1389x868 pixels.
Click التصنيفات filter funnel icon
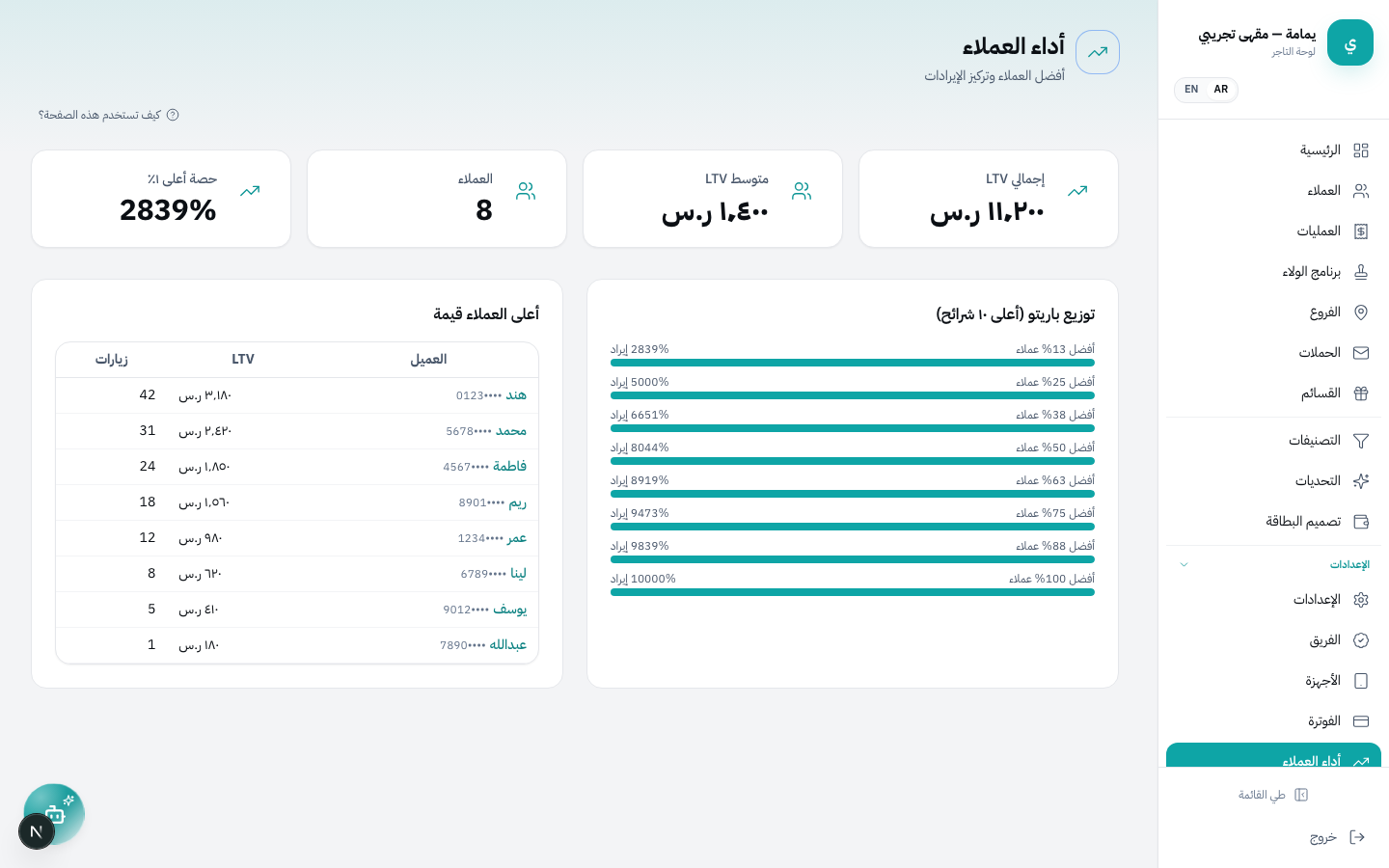coord(1361,441)
